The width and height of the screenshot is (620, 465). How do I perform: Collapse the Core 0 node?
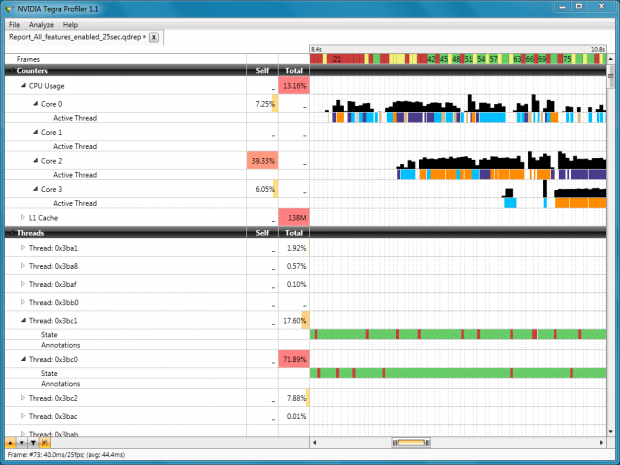click(36, 104)
